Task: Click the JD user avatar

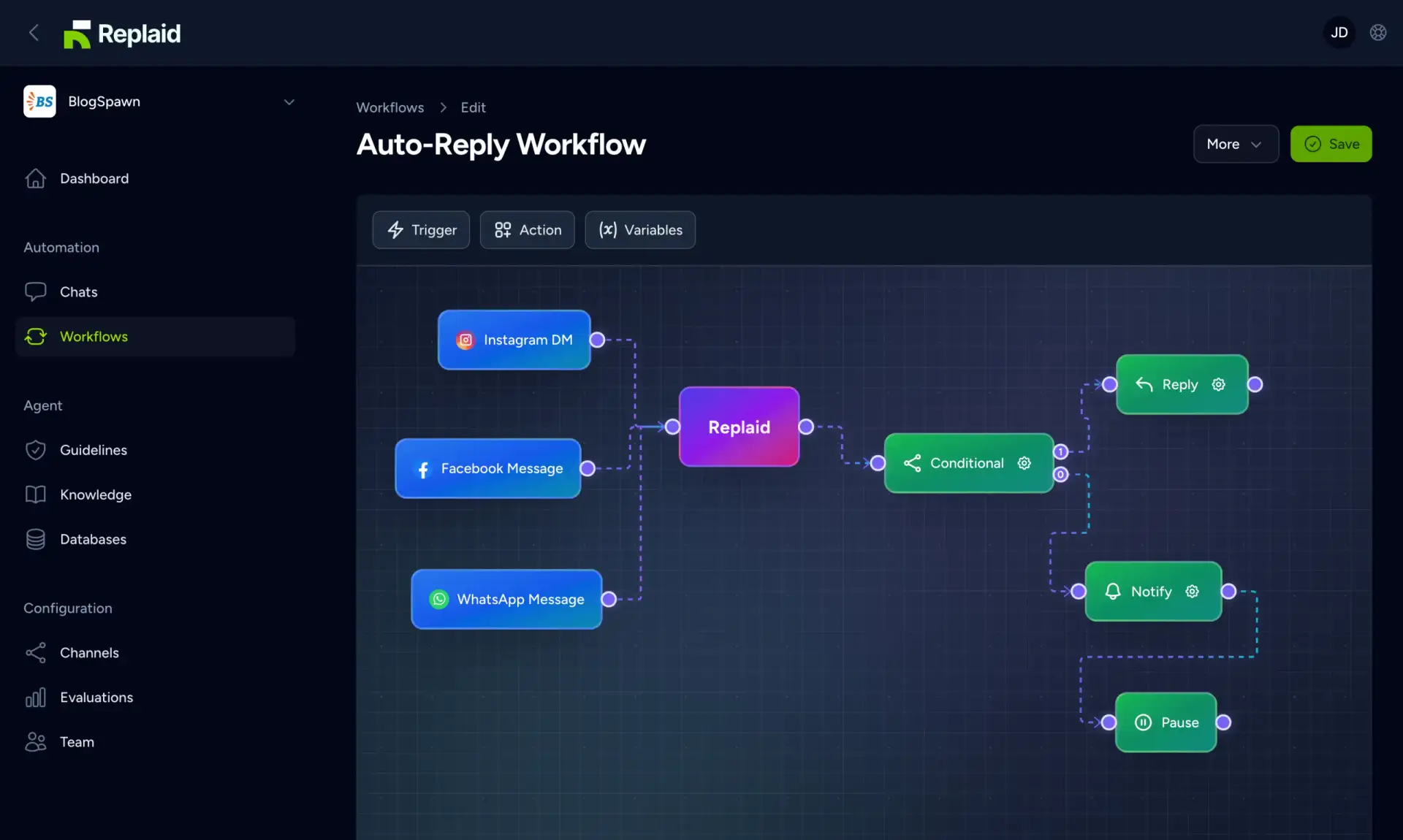Action: [1339, 33]
